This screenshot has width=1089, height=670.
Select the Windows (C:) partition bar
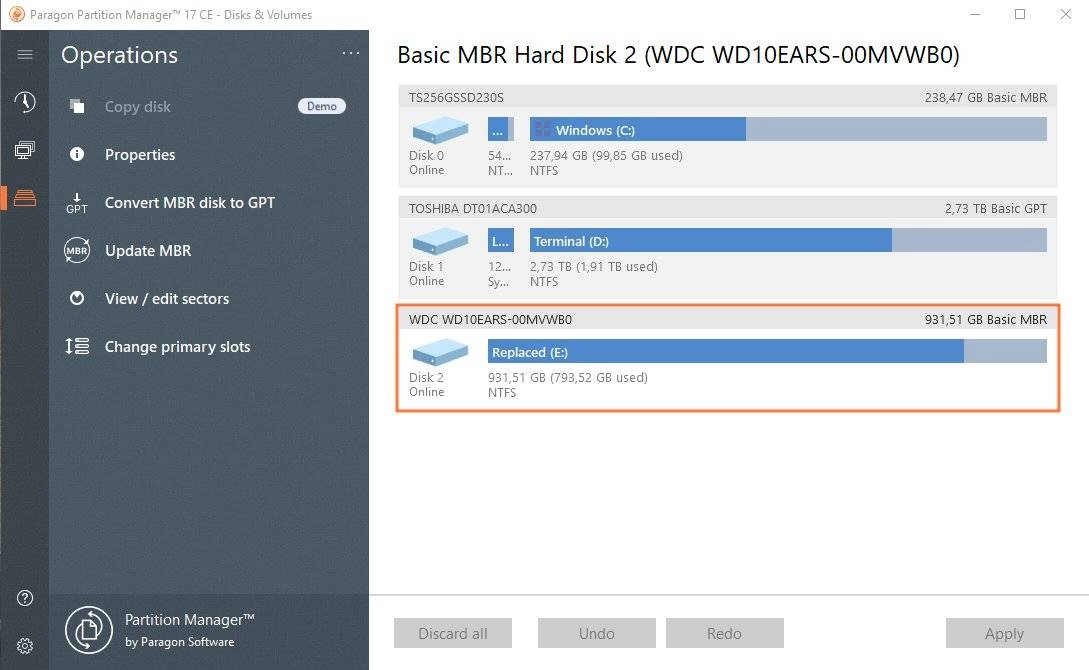pyautogui.click(x=788, y=130)
